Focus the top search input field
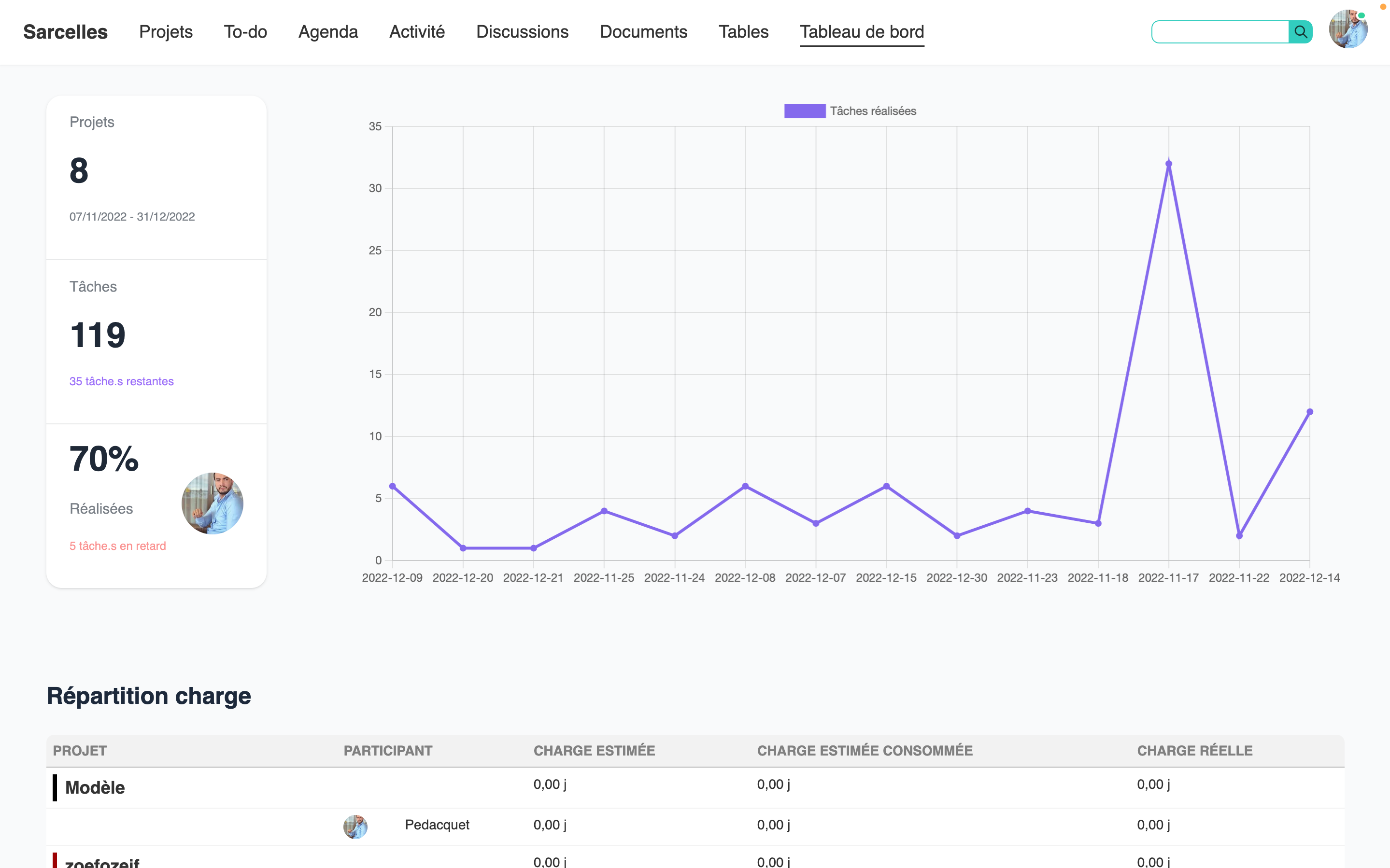This screenshot has width=1390, height=868. point(1220,32)
